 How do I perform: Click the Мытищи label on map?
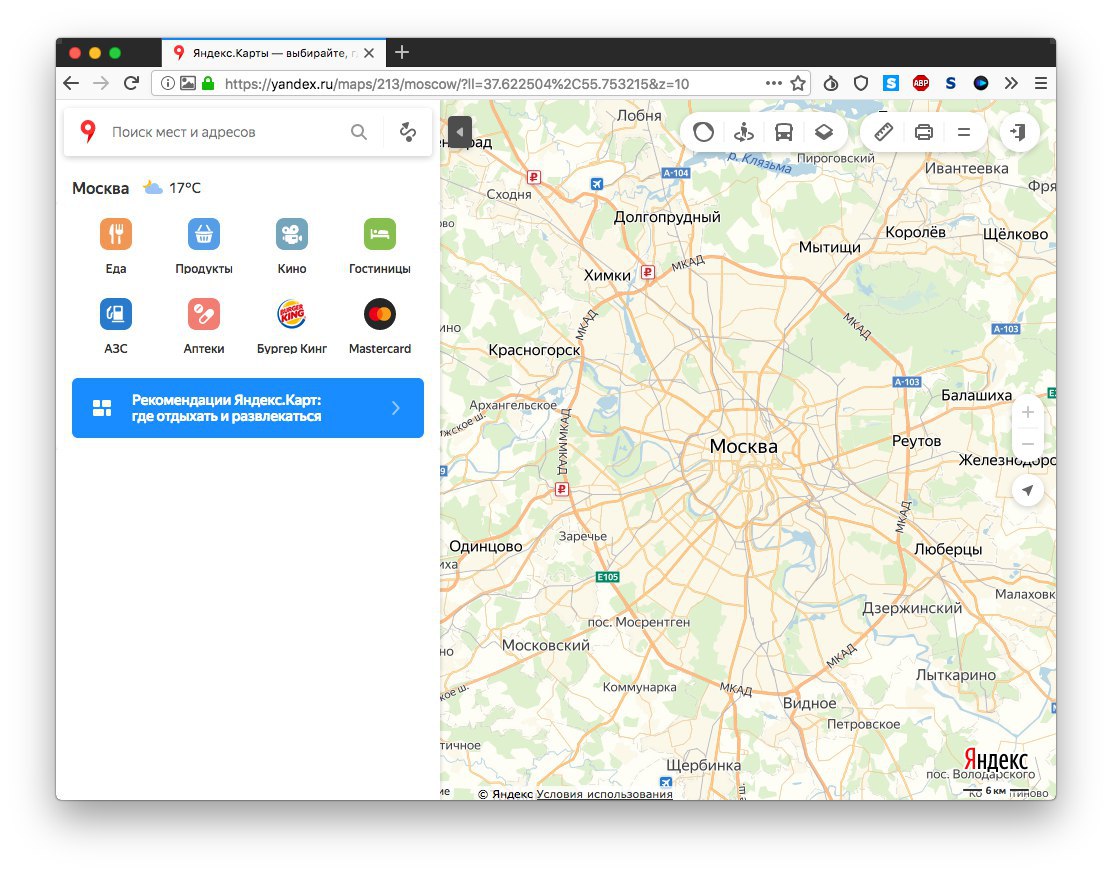[x=830, y=247]
